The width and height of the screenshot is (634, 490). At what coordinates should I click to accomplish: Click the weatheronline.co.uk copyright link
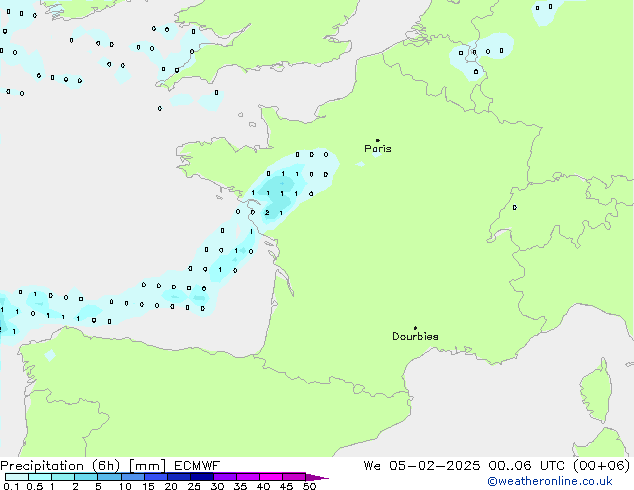click(x=550, y=481)
